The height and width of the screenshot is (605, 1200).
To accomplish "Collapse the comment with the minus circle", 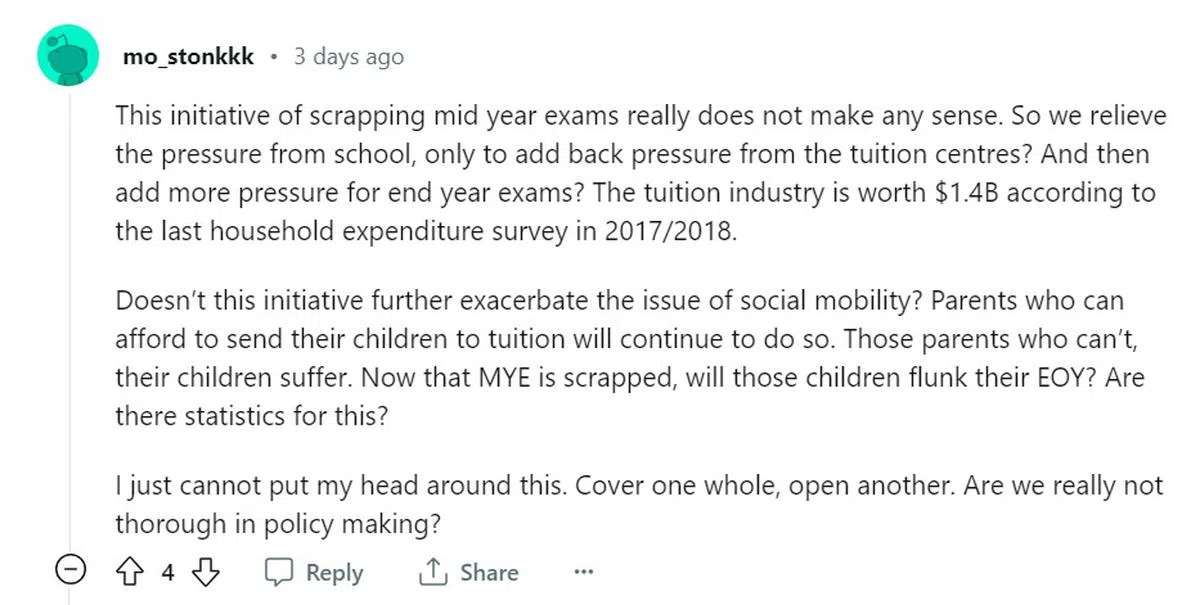I will pyautogui.click(x=68, y=572).
